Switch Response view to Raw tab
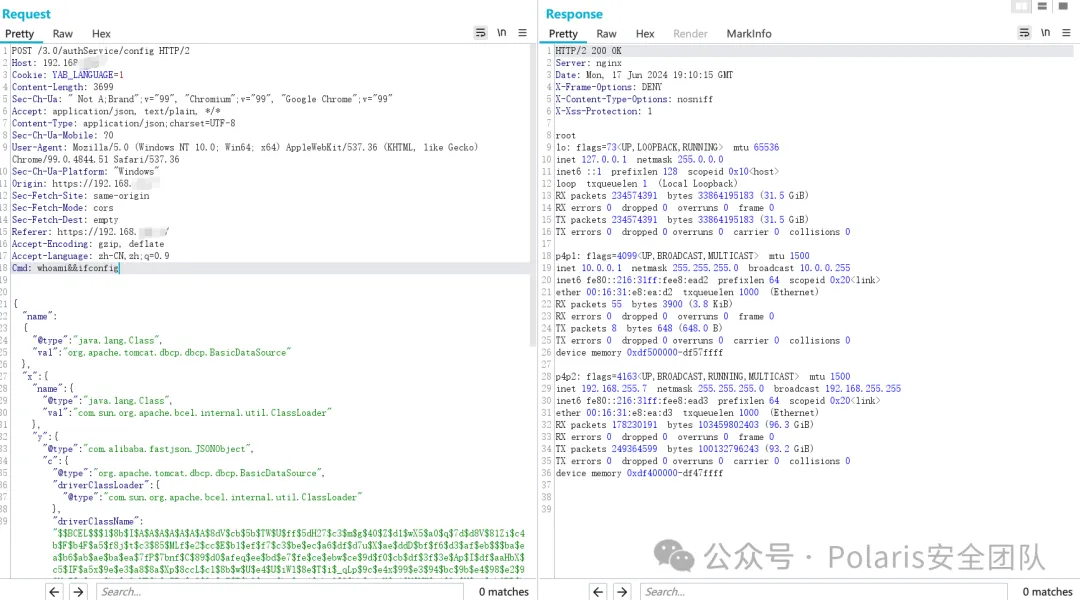The width and height of the screenshot is (1080, 600). [606, 34]
